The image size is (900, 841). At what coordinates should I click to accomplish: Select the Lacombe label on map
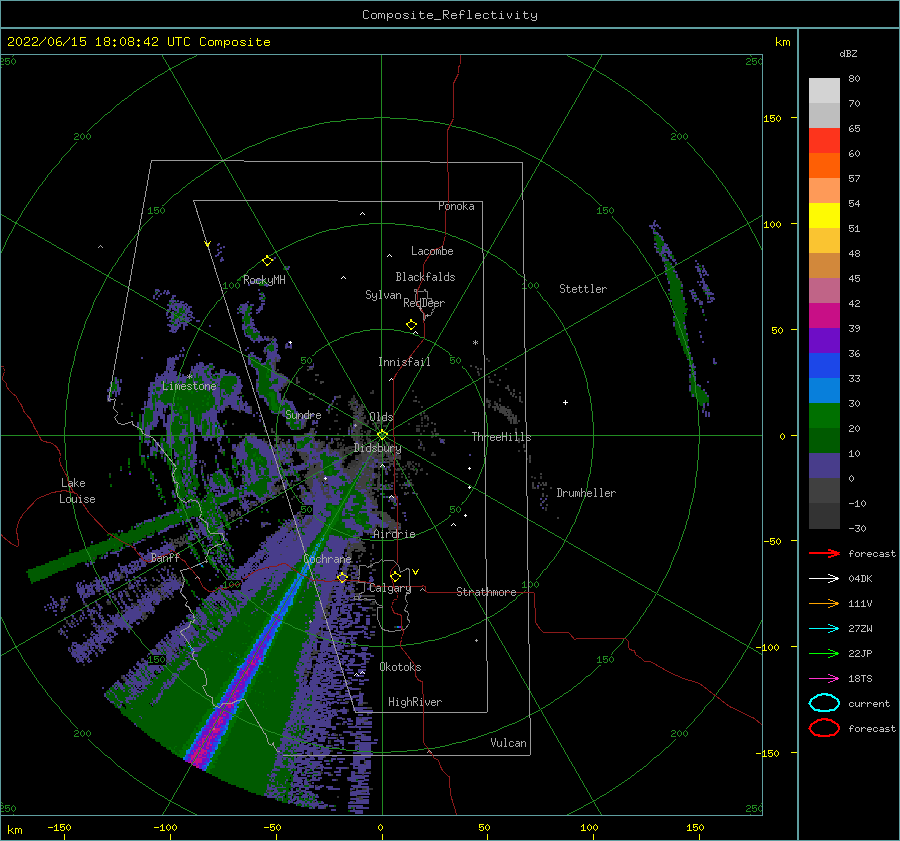(432, 251)
